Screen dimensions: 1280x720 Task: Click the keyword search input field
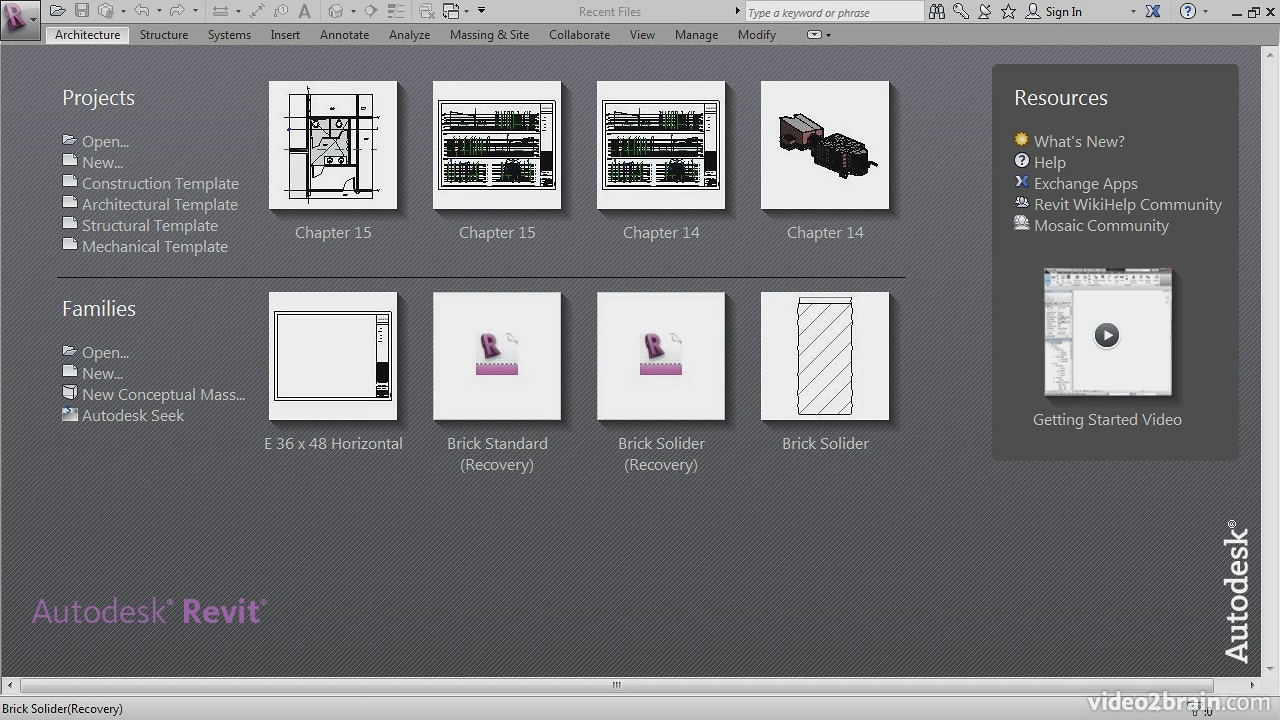point(834,12)
